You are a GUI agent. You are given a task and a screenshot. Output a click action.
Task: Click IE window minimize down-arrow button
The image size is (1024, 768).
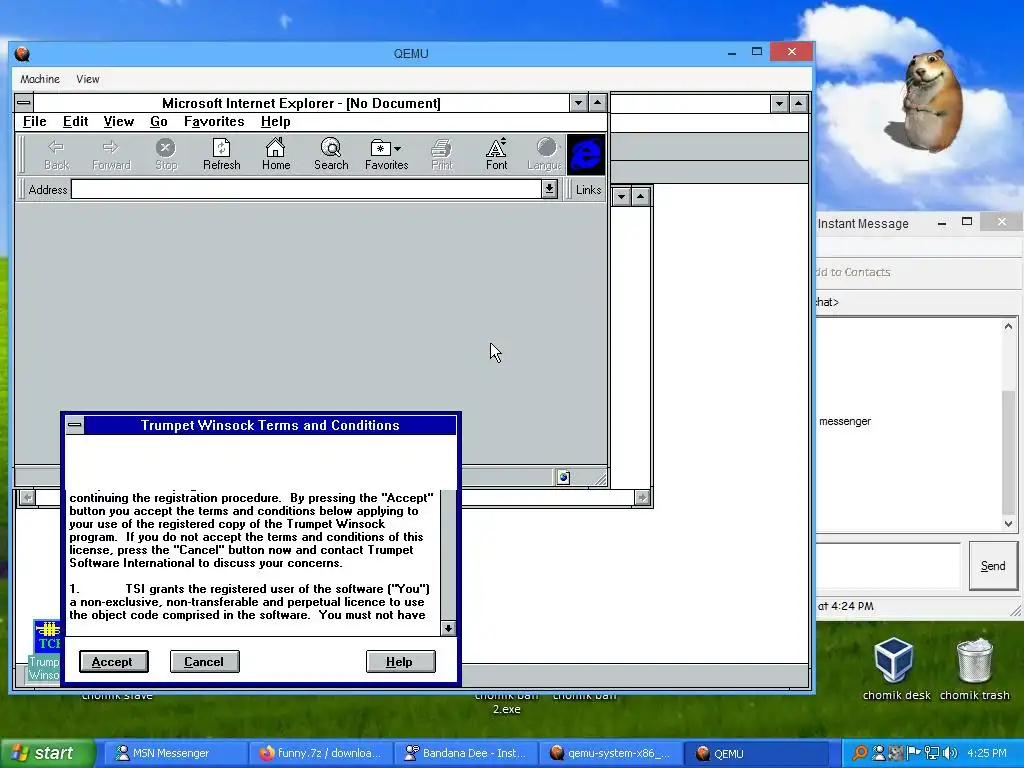[578, 103]
